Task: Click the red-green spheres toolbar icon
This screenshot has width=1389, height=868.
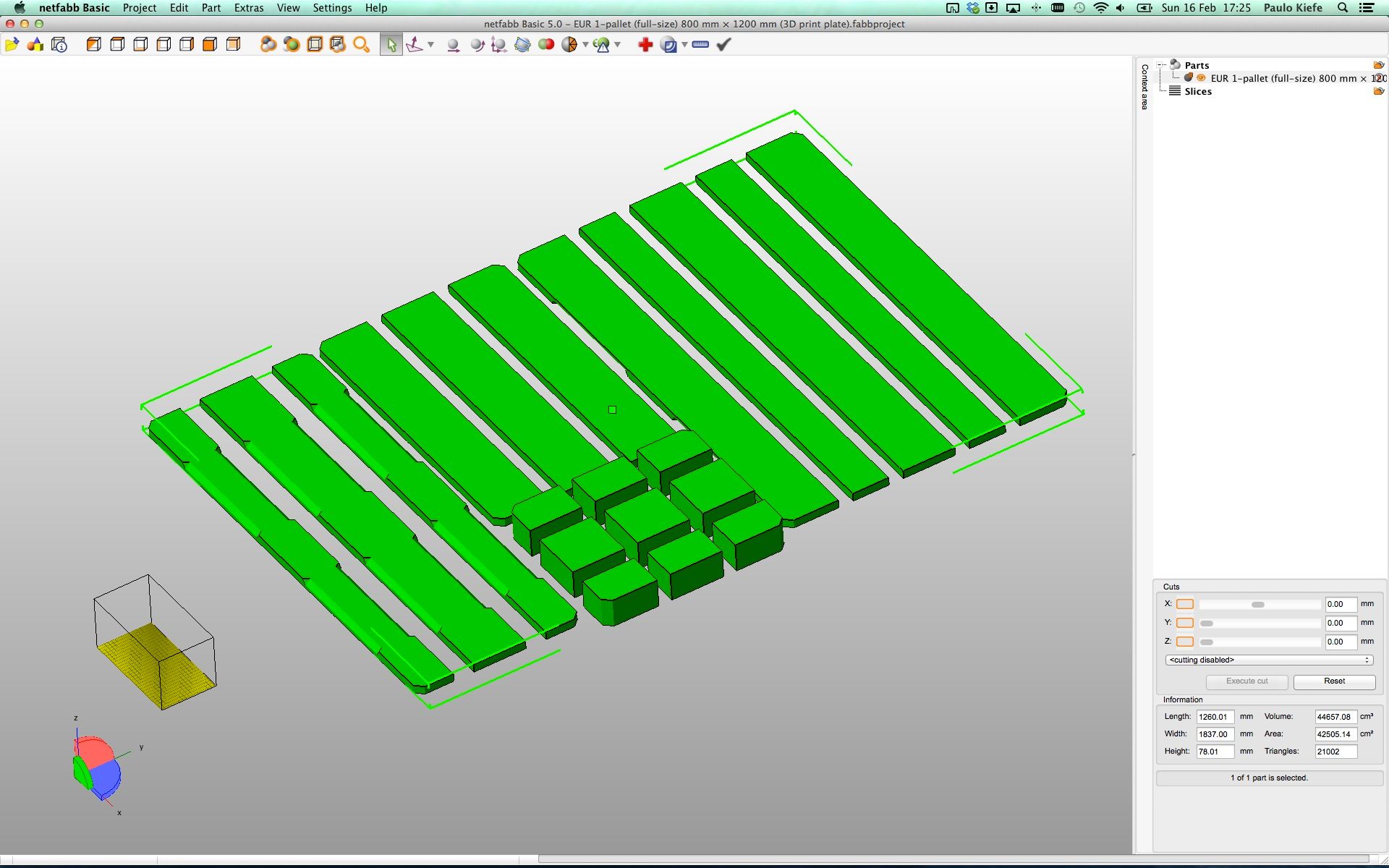Action: click(x=546, y=45)
